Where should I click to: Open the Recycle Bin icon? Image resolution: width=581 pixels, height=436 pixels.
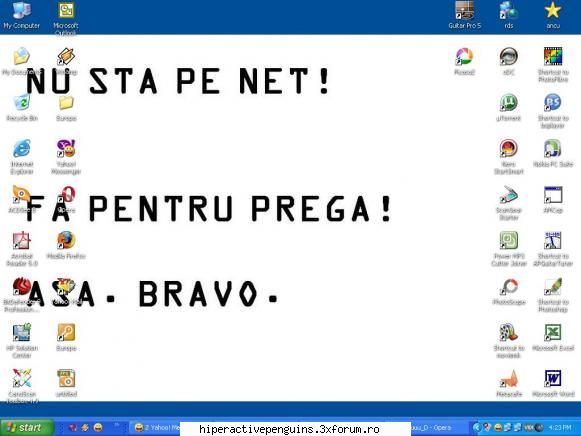[22, 107]
